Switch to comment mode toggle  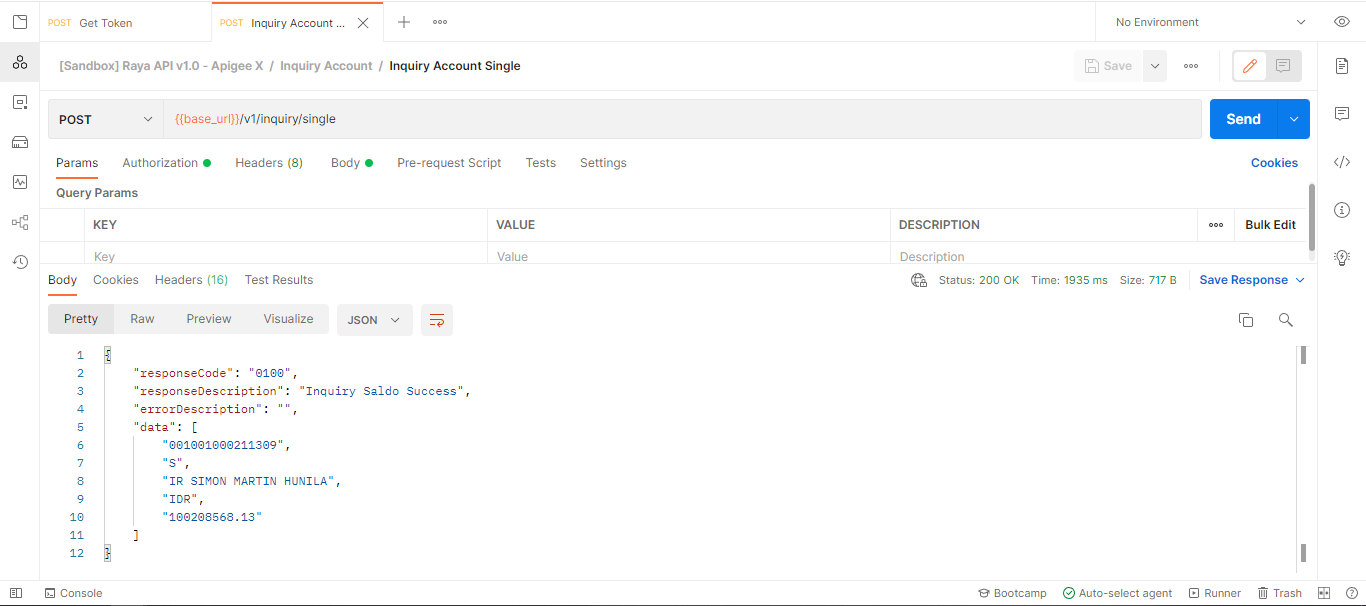pos(1283,66)
